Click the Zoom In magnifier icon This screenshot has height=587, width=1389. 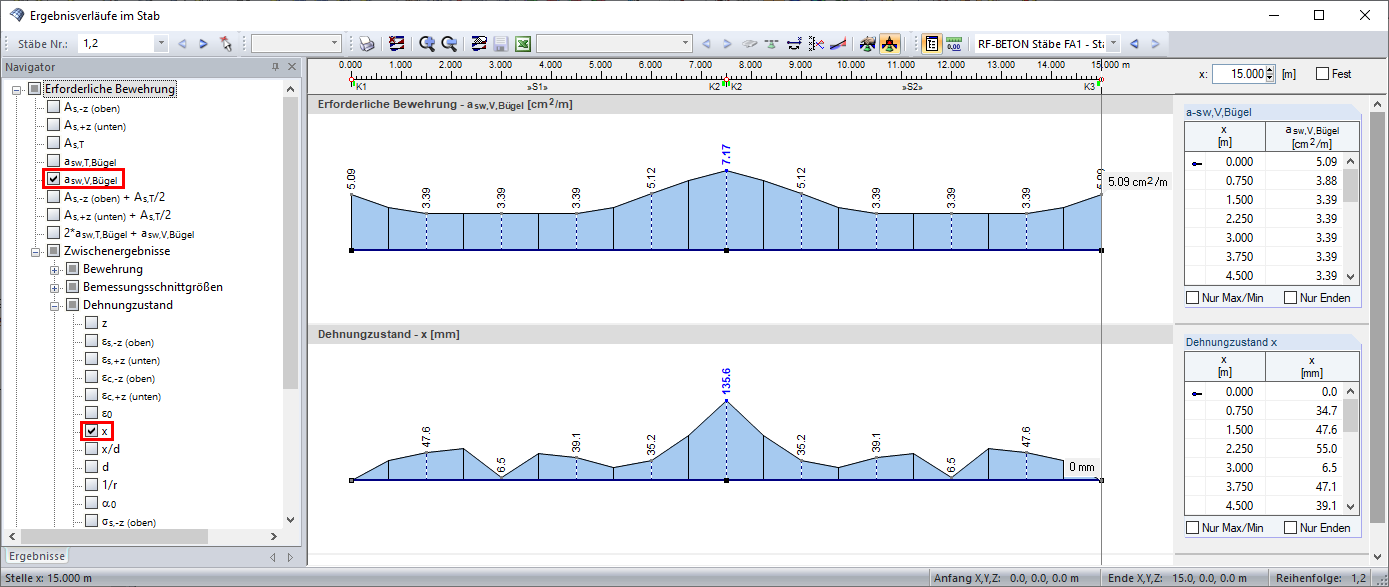tap(427, 44)
